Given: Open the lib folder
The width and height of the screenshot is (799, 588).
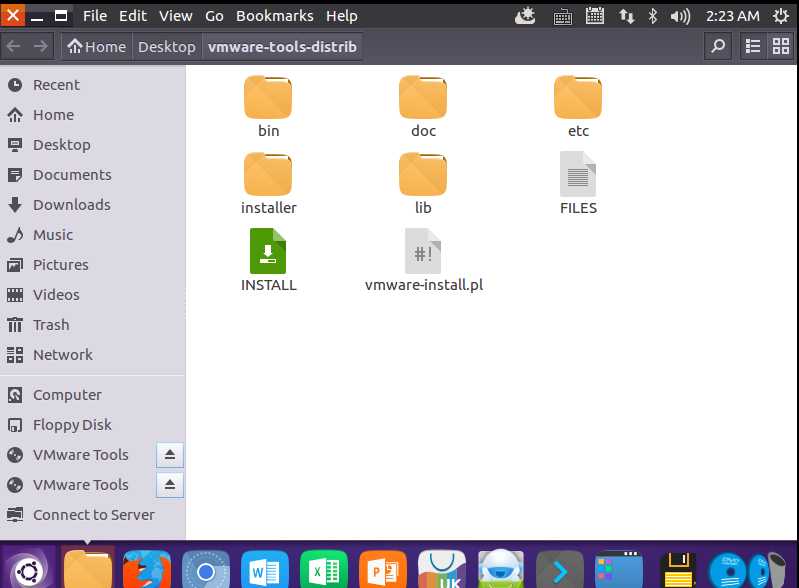Looking at the screenshot, I should coord(423,183).
